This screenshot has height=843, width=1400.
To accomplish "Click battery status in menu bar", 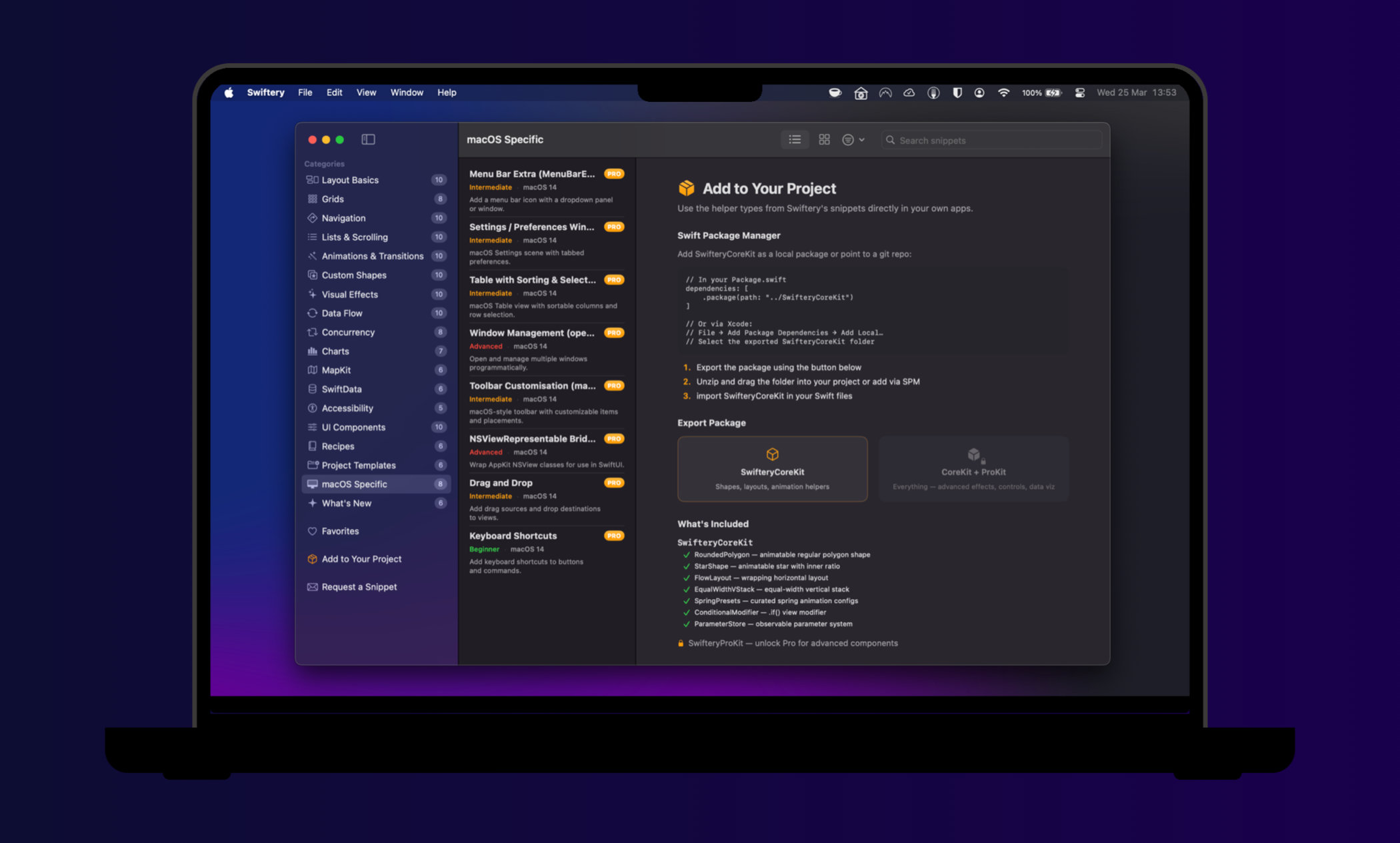I will pyautogui.click(x=1041, y=93).
